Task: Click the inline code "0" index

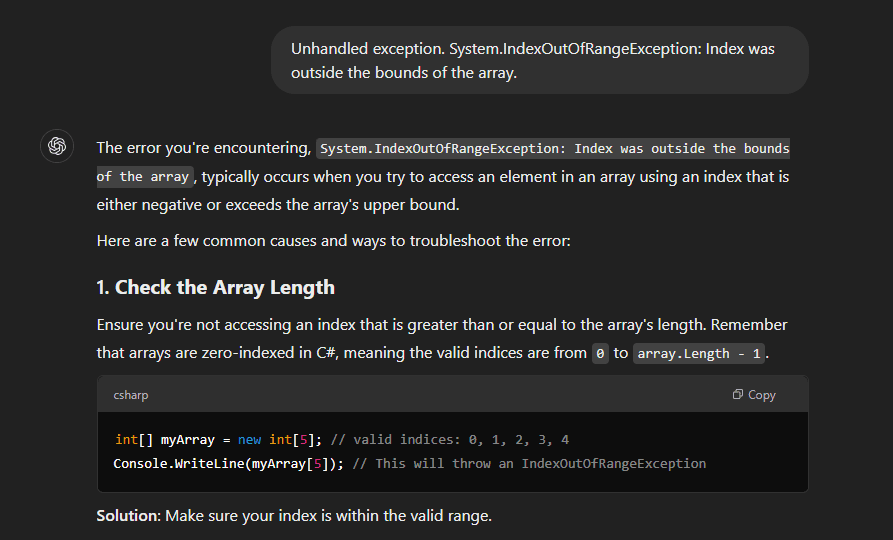Action: [600, 354]
